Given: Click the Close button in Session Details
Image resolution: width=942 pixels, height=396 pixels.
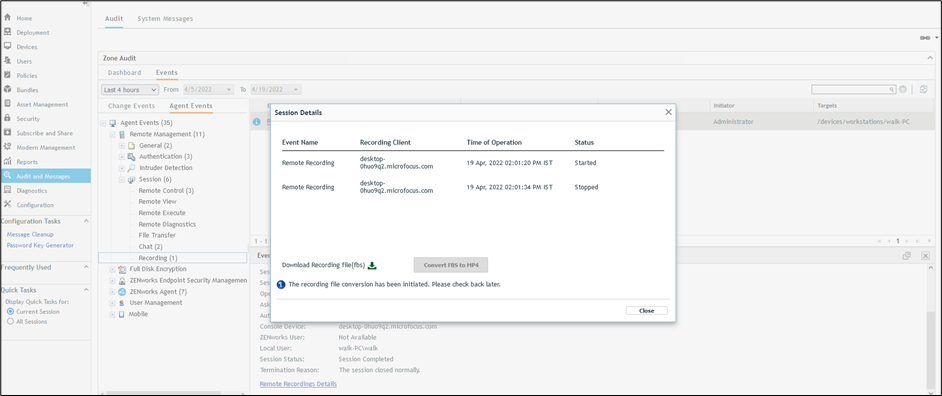Looking at the screenshot, I should click(x=646, y=311).
